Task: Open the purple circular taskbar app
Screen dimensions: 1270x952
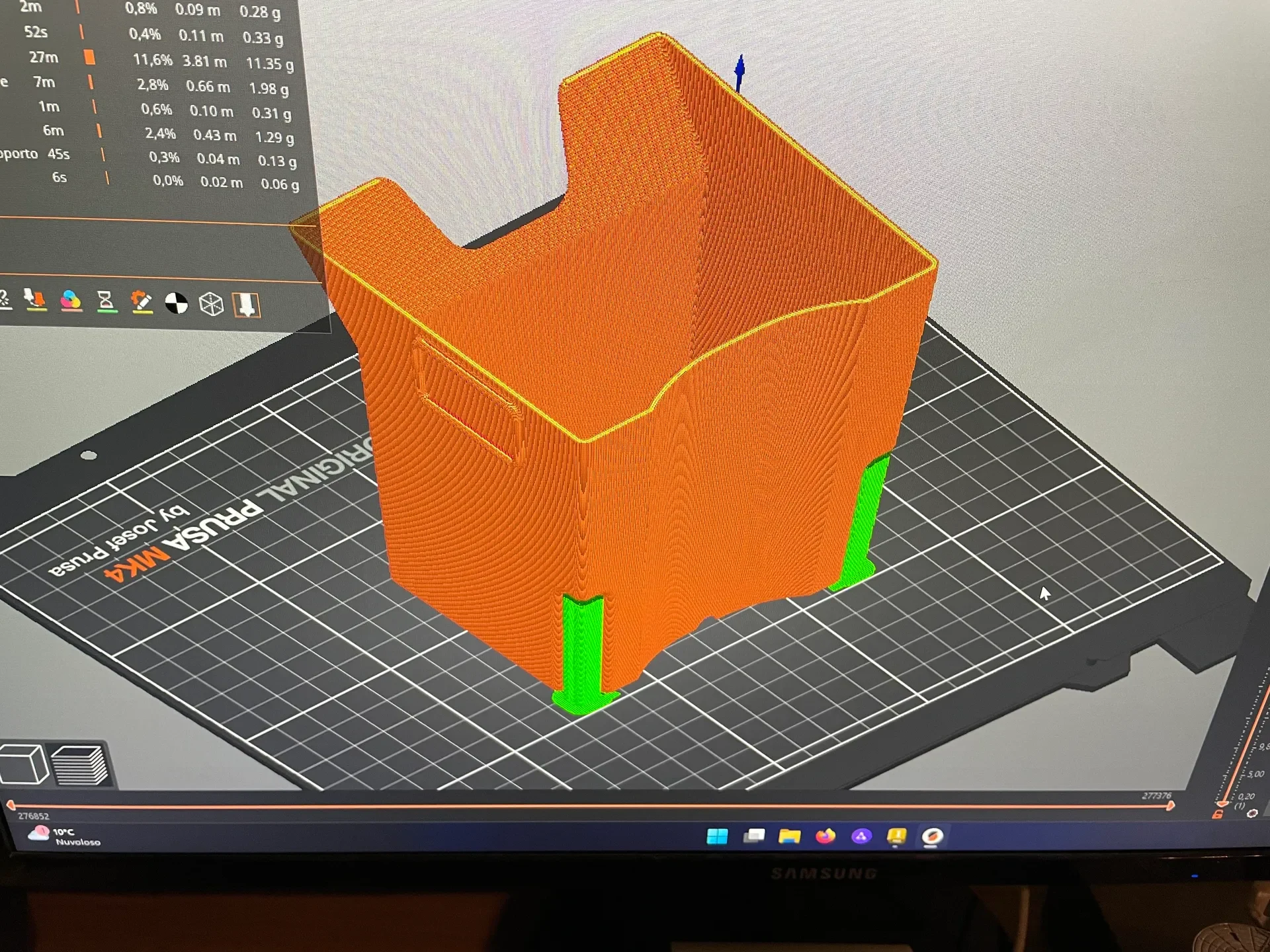Action: [861, 836]
